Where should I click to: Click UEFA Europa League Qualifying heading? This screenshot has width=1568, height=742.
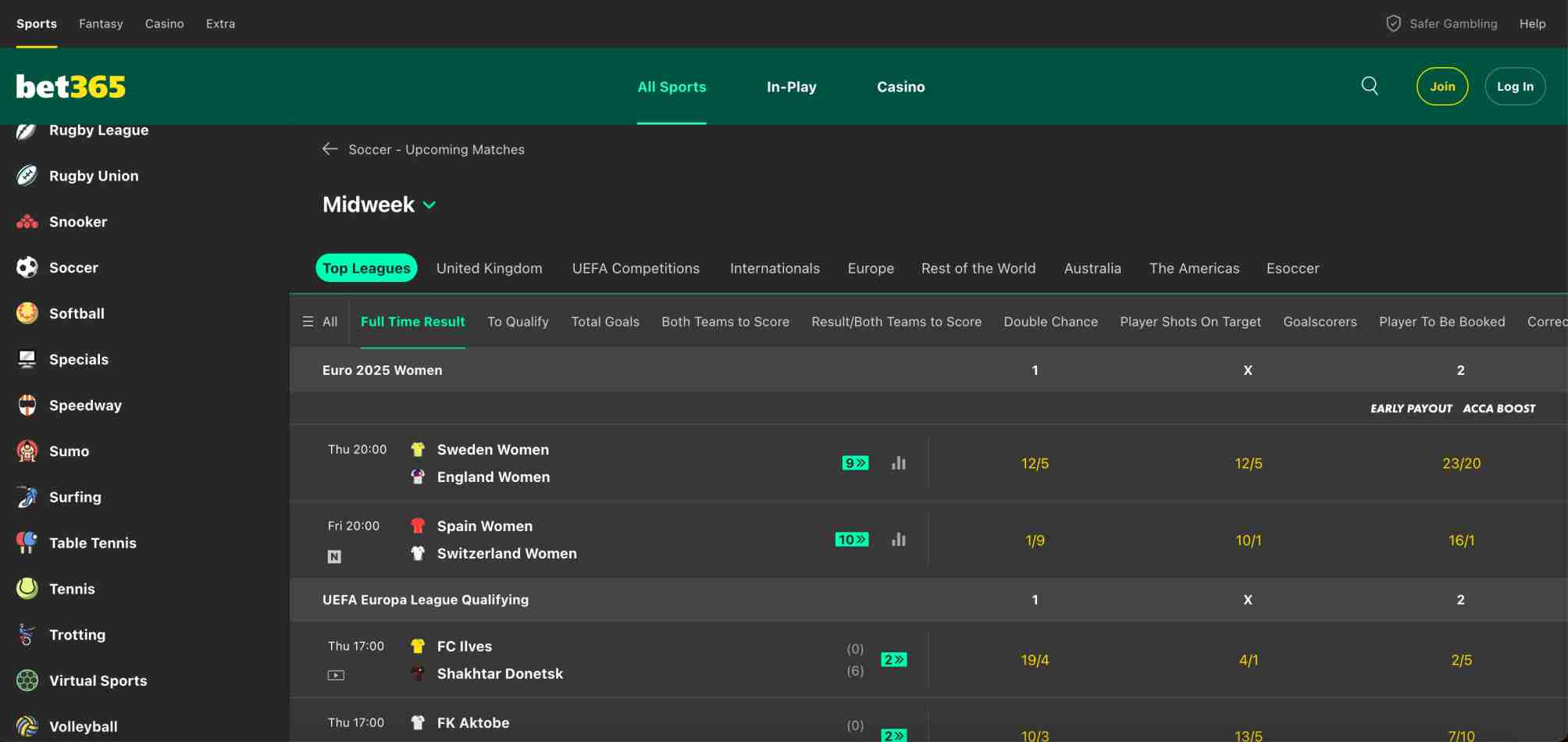(x=426, y=600)
